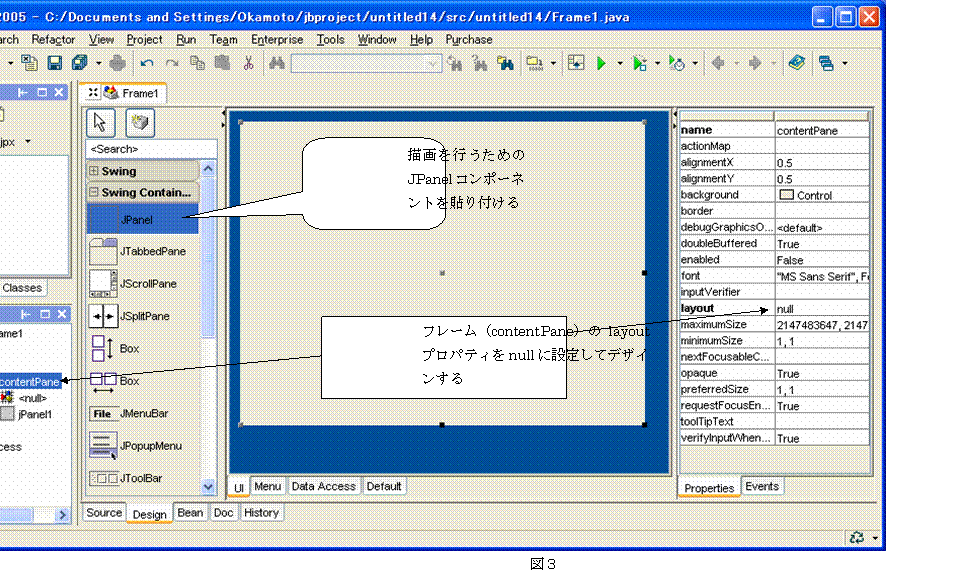The height and width of the screenshot is (580, 977).
Task: Click the Print toolbar icon
Action: click(x=118, y=63)
